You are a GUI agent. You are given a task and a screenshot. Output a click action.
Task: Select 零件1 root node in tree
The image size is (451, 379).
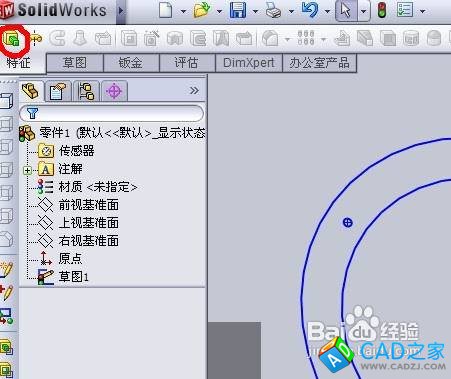pyautogui.click(x=112, y=133)
